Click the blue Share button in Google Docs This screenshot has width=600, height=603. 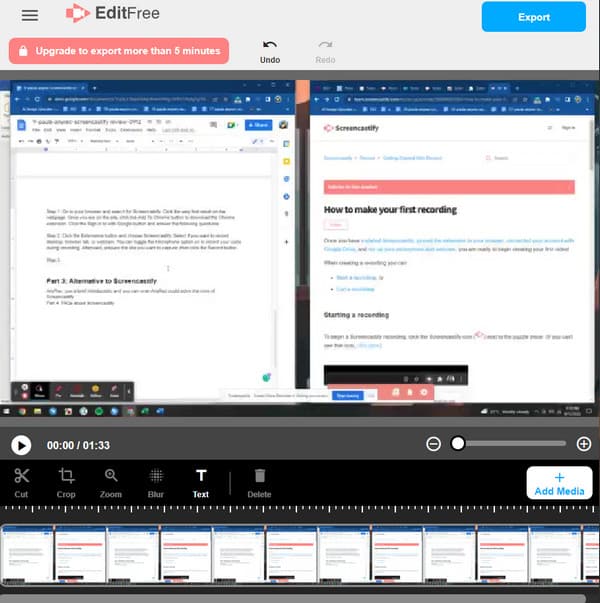258,125
